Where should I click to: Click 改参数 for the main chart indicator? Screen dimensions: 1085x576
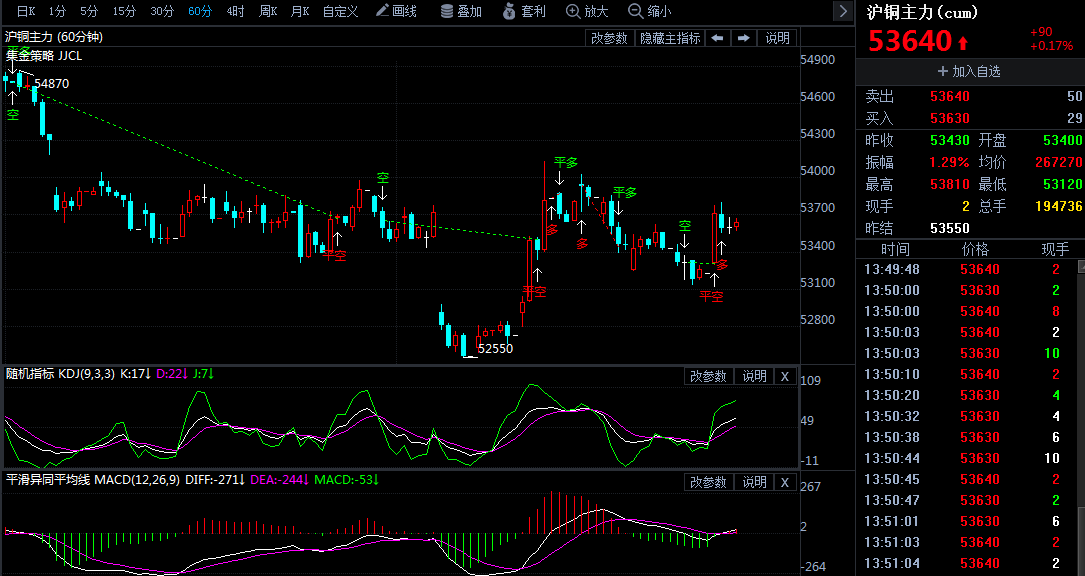(609, 38)
